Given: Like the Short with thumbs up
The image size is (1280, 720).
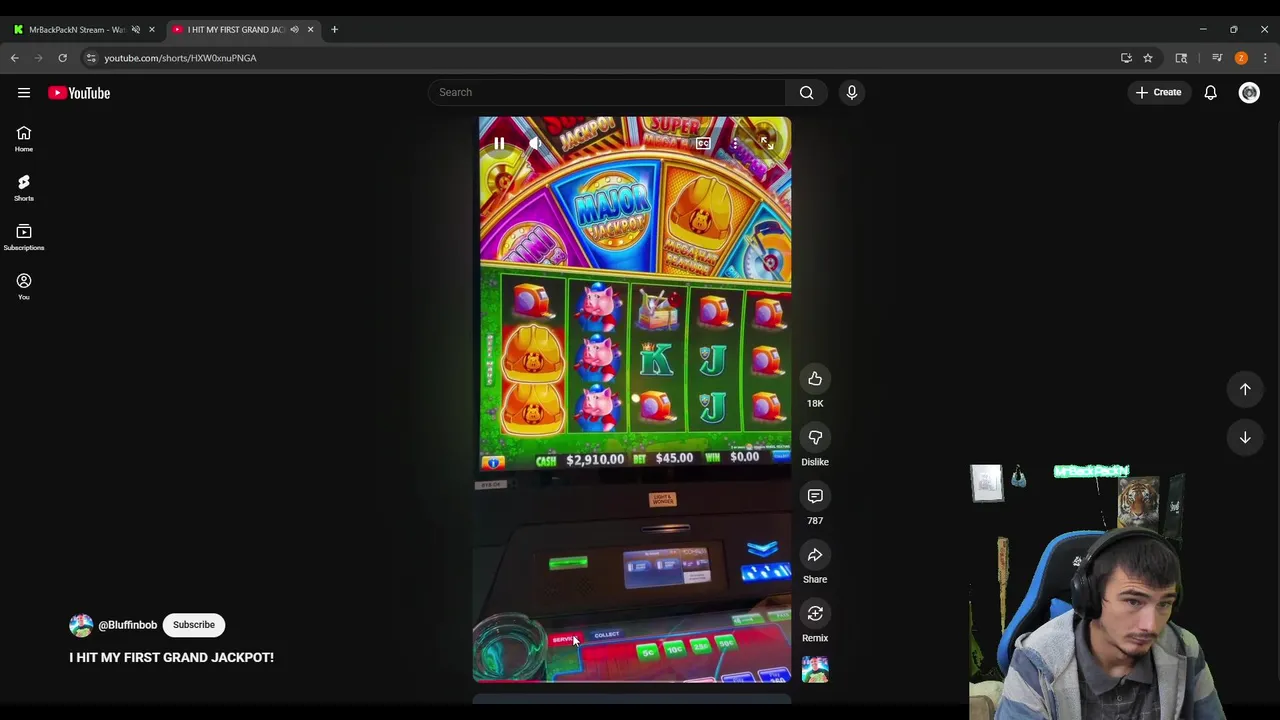Looking at the screenshot, I should point(815,379).
